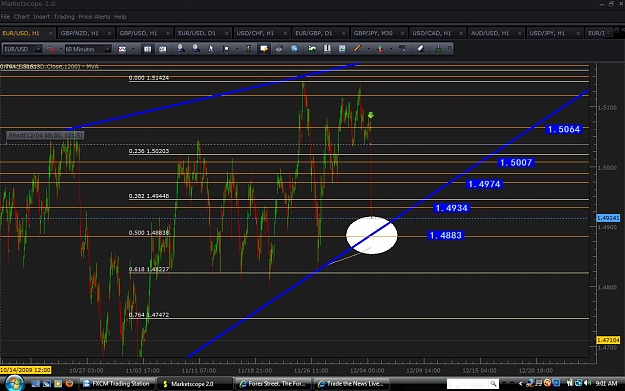
Task: Open Forex Street taskbar window
Action: (x=273, y=384)
